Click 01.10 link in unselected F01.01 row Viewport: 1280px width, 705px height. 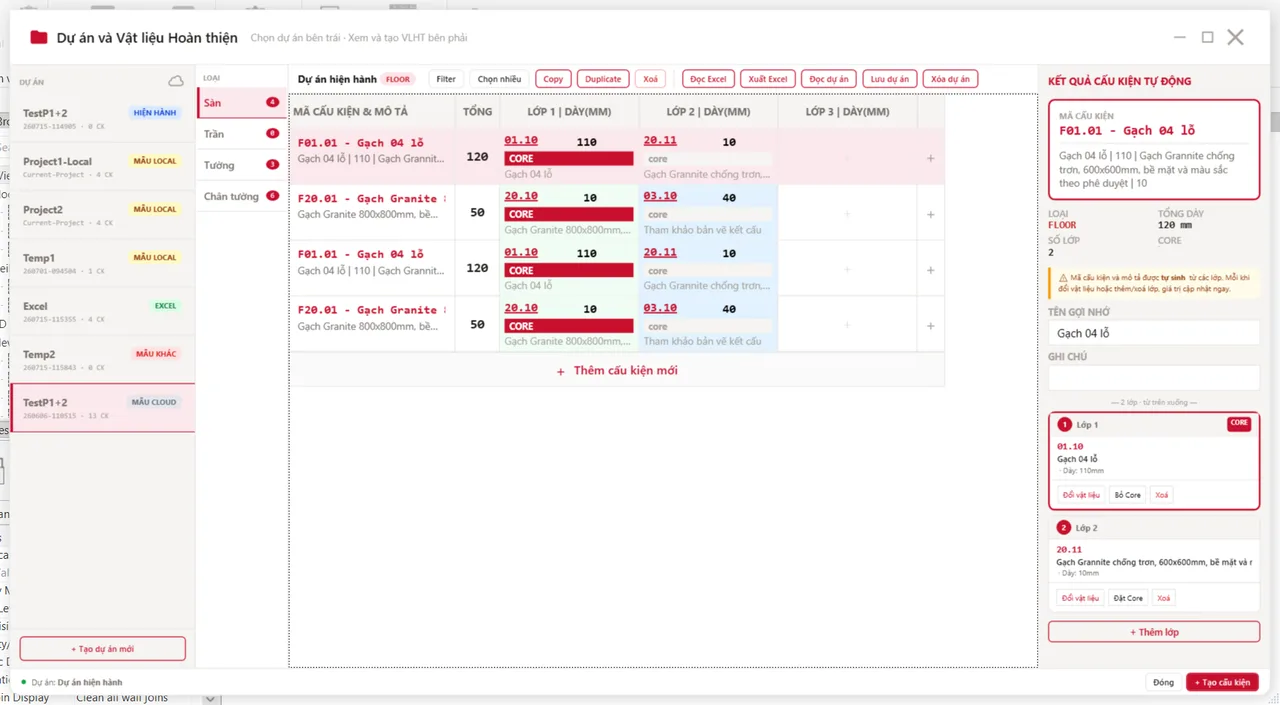pos(521,253)
